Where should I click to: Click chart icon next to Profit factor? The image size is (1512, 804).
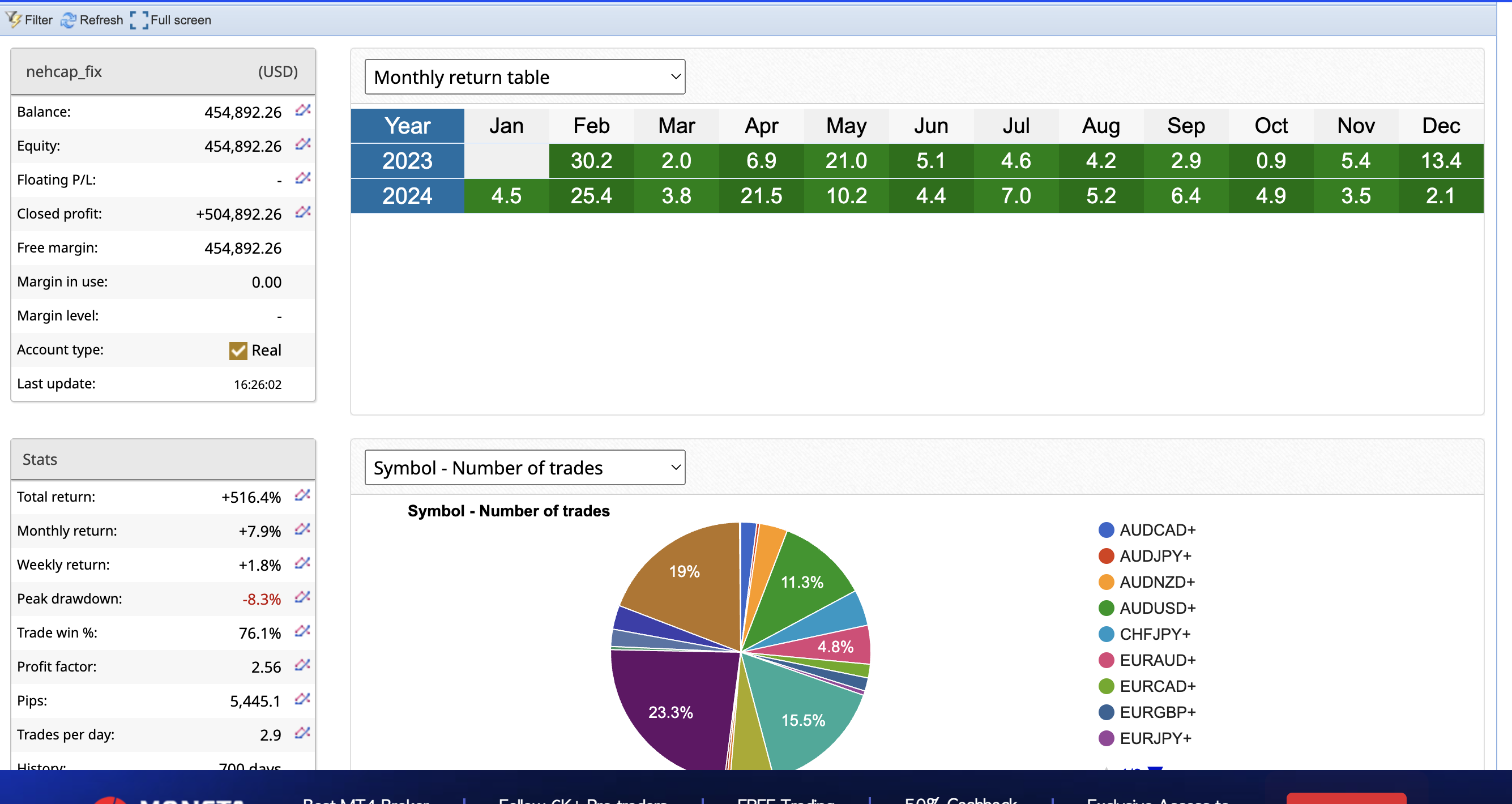302,665
